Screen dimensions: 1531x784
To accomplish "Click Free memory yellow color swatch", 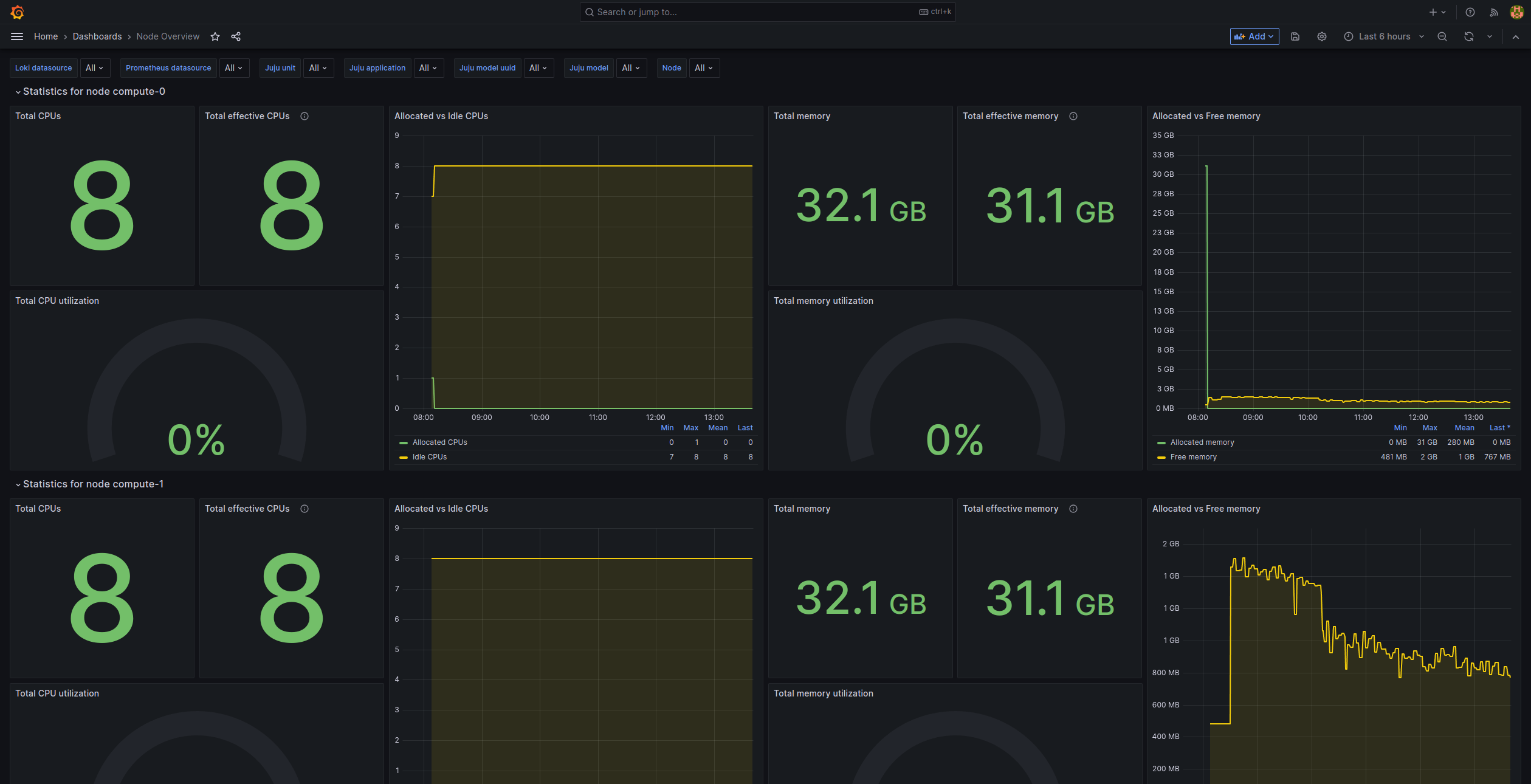I will 1161,458.
